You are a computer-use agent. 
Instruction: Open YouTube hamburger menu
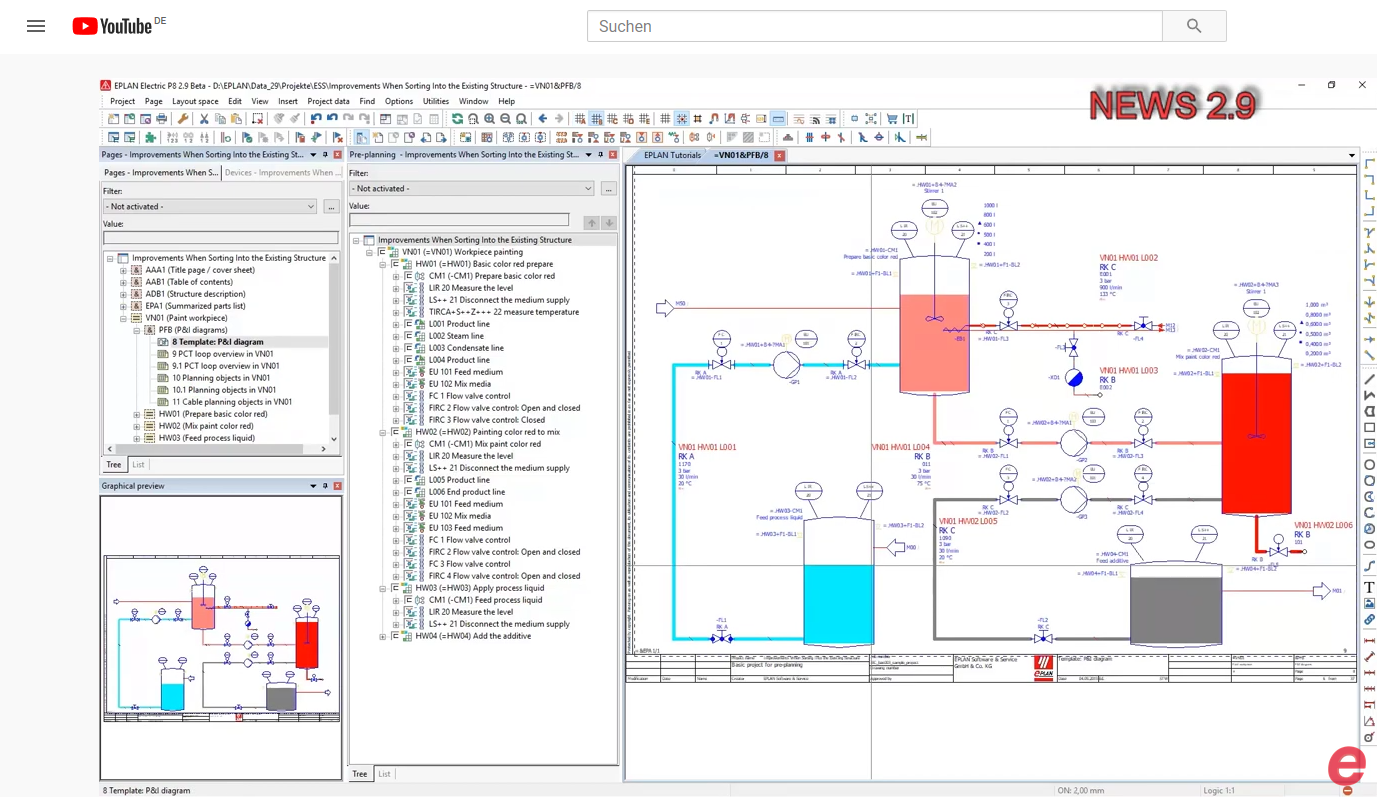(36, 26)
